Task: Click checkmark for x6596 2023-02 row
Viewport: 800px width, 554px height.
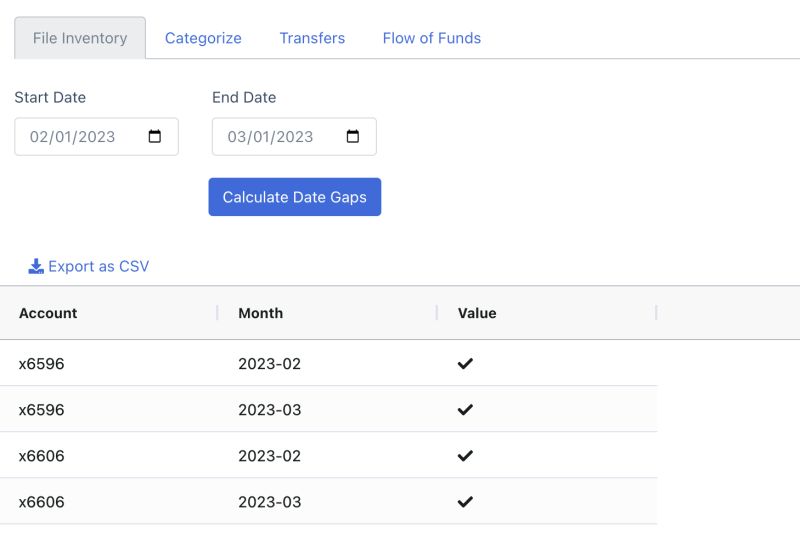Action: pos(465,364)
